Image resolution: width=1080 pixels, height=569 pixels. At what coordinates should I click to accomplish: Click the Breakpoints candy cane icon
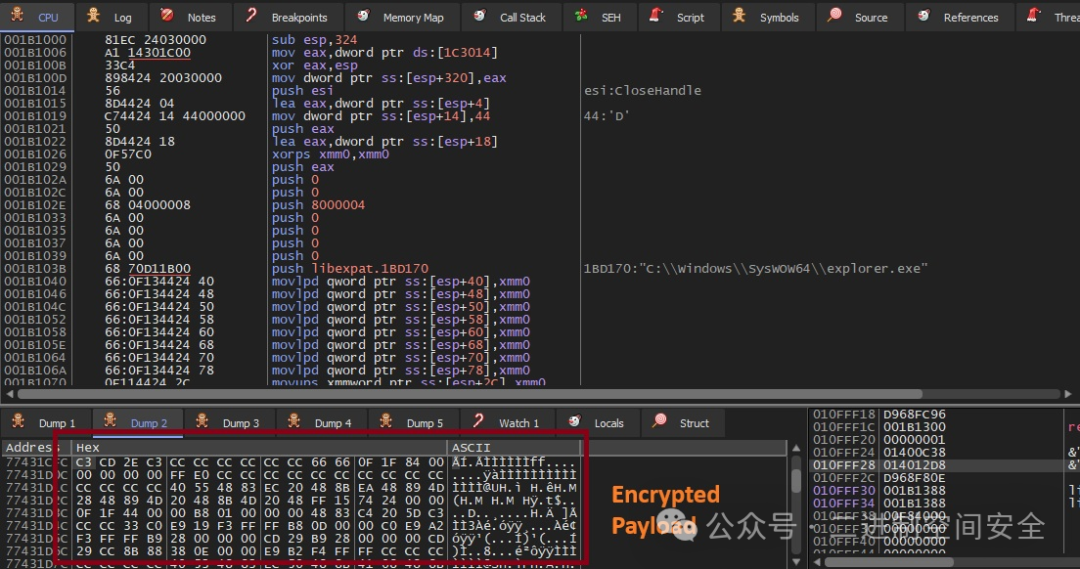[251, 14]
